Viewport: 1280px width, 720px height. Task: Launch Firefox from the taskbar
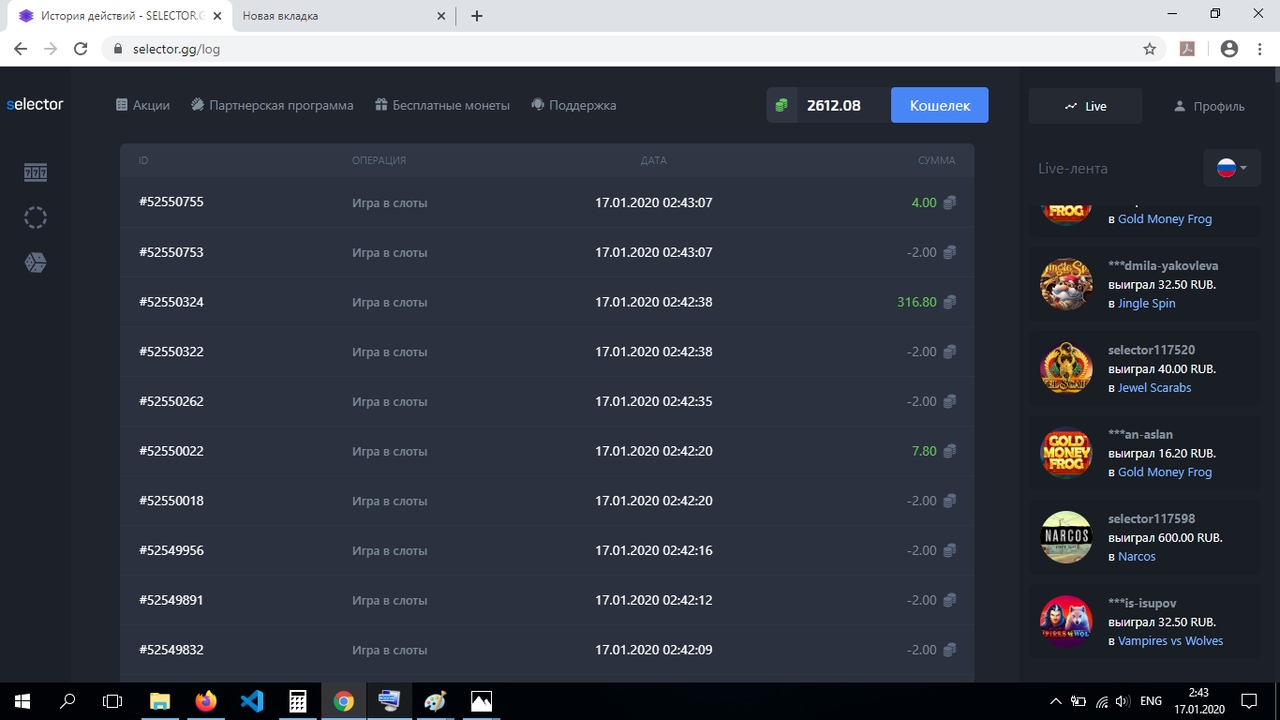[206, 701]
